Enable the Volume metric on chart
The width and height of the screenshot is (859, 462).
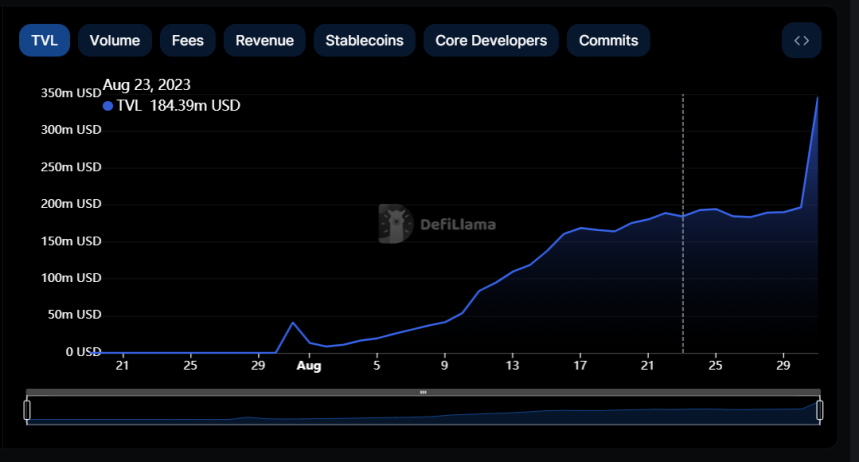(114, 41)
